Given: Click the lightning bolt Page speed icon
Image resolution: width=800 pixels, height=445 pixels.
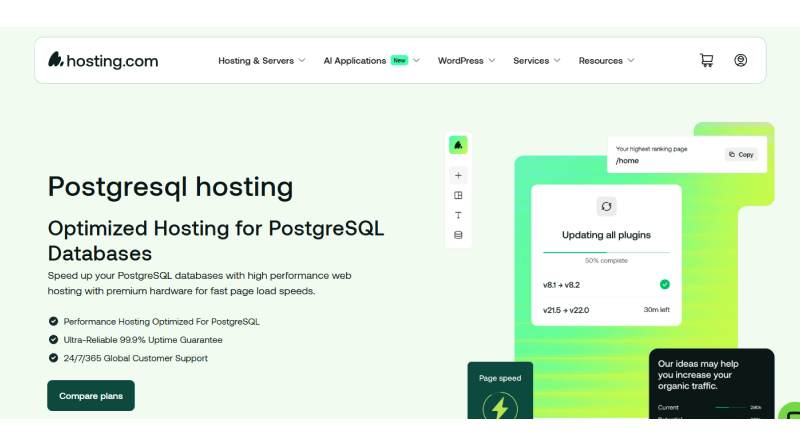Looking at the screenshot, I should click(x=500, y=406).
